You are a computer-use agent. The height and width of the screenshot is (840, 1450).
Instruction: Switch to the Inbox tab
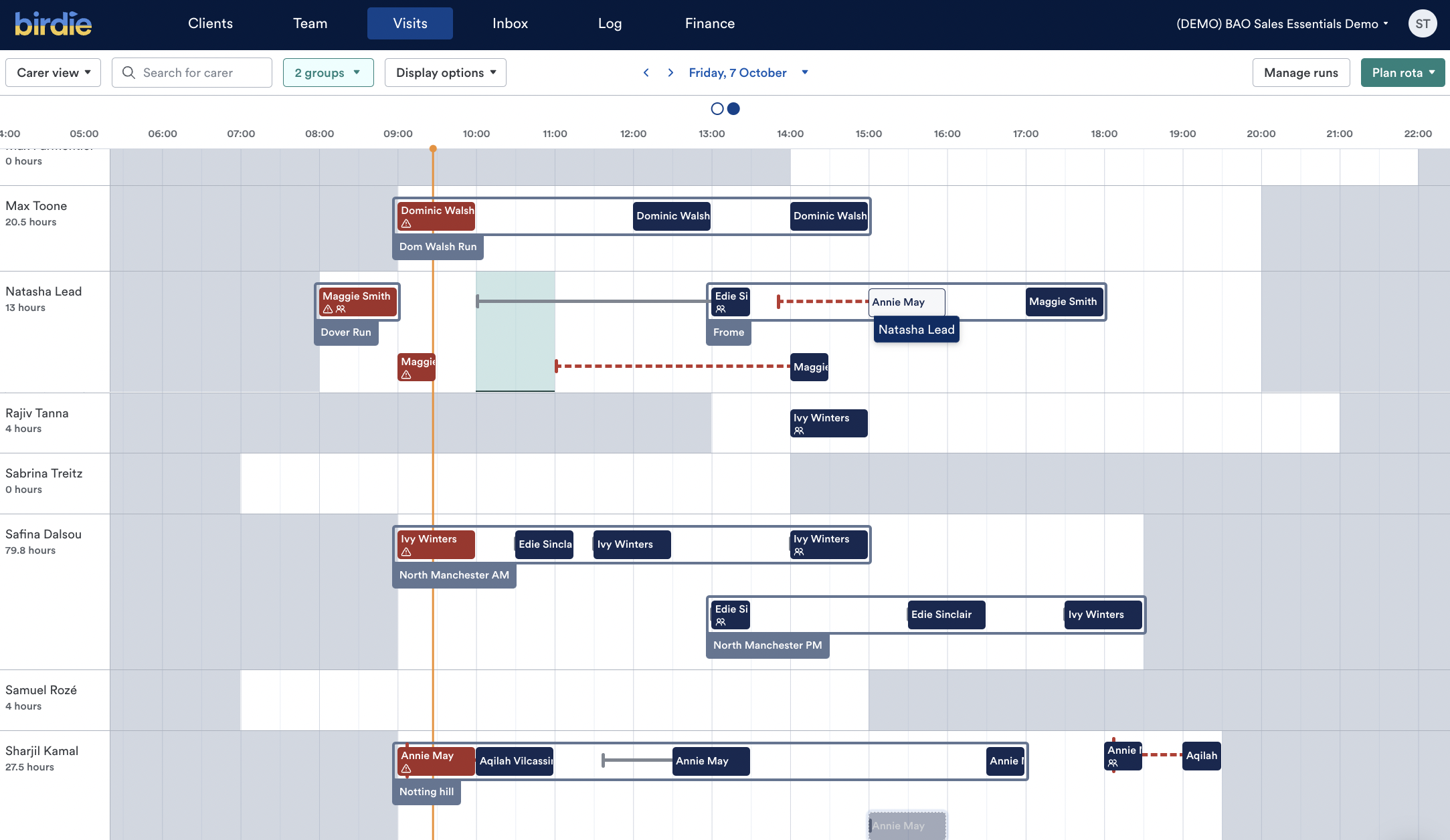click(510, 23)
